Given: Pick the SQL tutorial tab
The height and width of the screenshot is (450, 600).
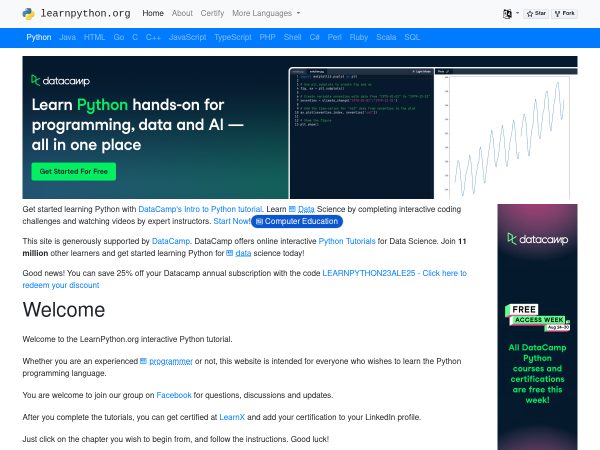Looking at the screenshot, I should click(412, 38).
